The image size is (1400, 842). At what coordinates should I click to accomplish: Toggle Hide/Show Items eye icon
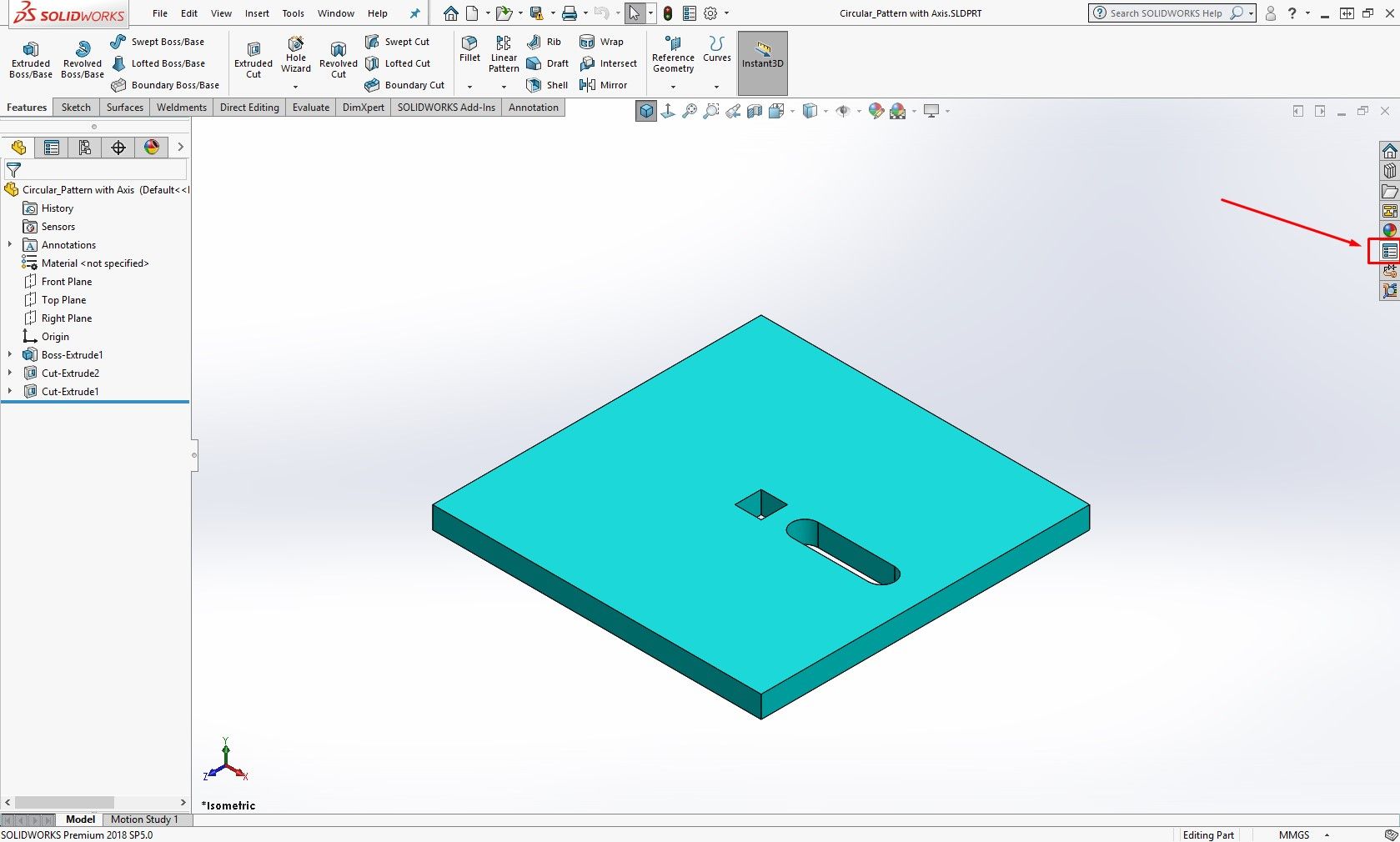point(843,111)
